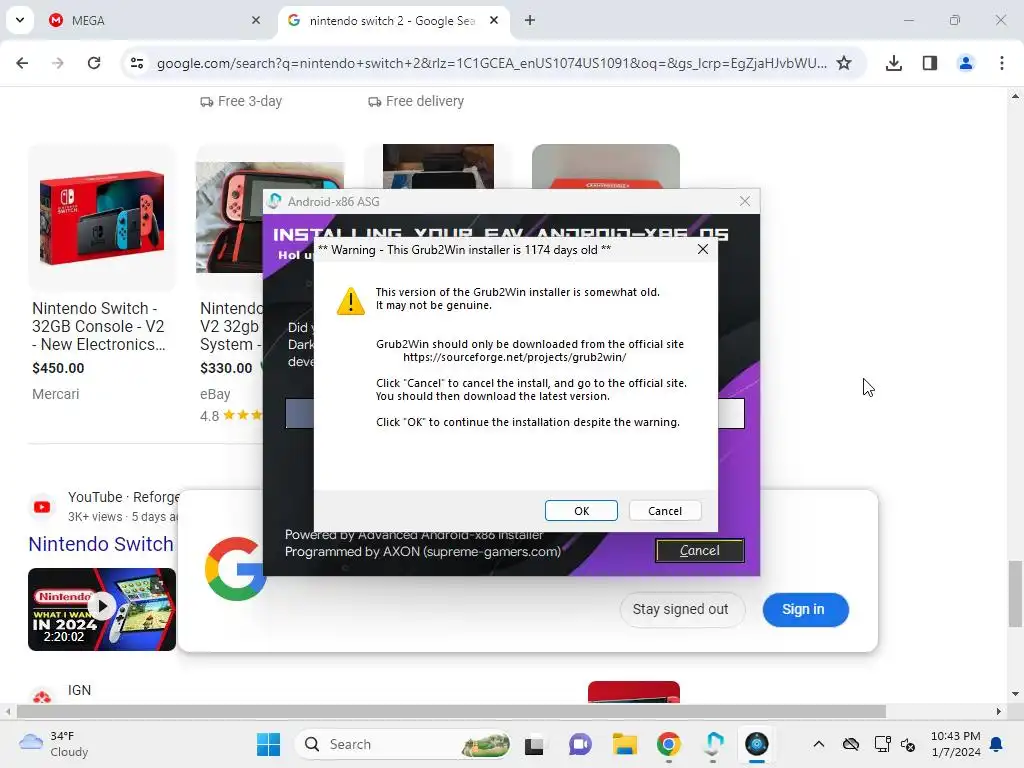Click the IGN result source
The width and height of the screenshot is (1024, 768).
[x=79, y=690]
